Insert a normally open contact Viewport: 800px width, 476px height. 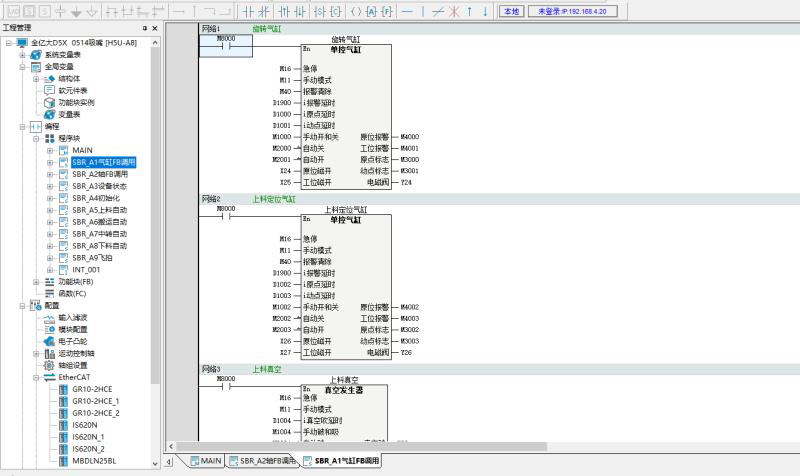pyautogui.click(x=247, y=11)
